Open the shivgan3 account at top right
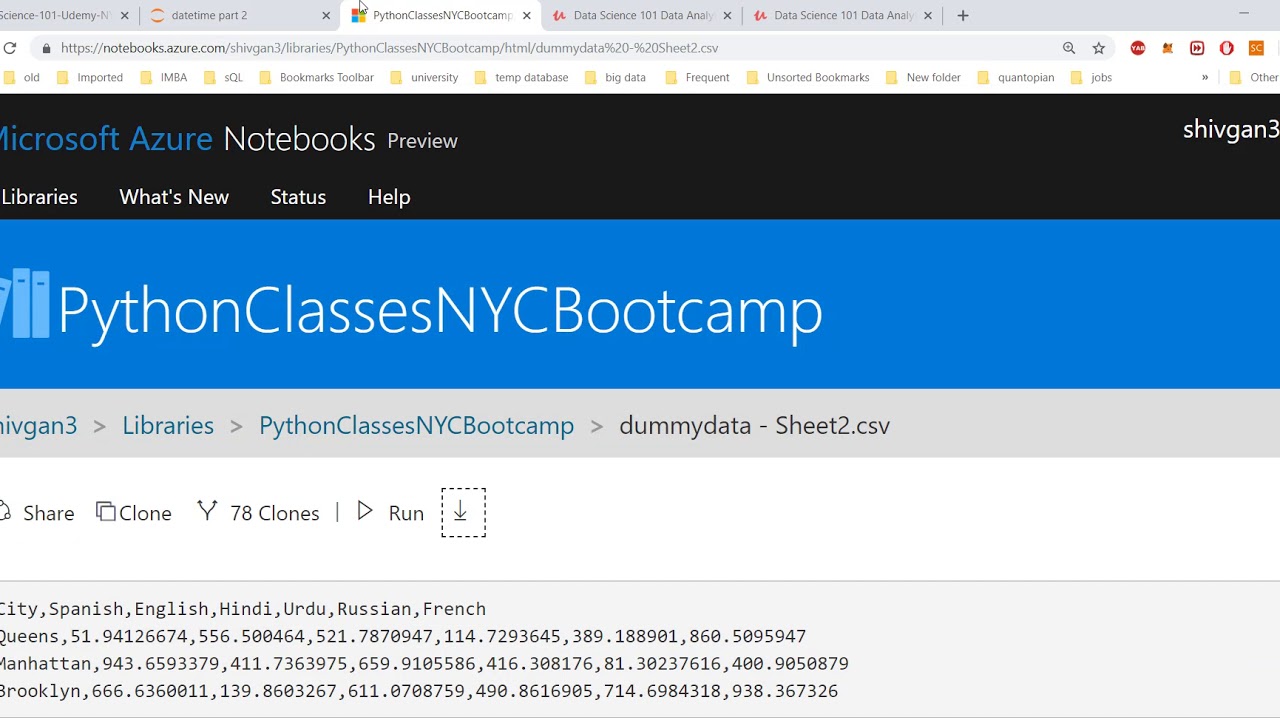This screenshot has height=720, width=1280. [1231, 130]
